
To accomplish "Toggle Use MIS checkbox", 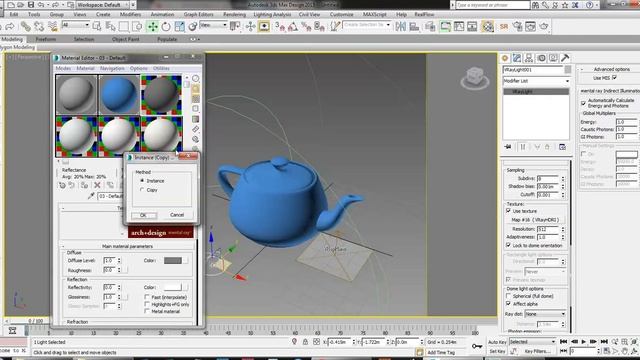I will click(x=614, y=78).
